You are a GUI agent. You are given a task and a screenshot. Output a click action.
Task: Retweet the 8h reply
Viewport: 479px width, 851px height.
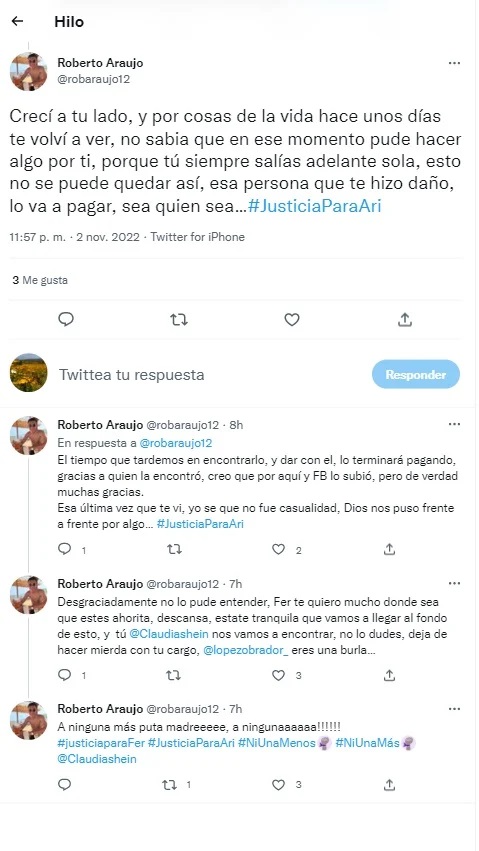click(x=174, y=550)
